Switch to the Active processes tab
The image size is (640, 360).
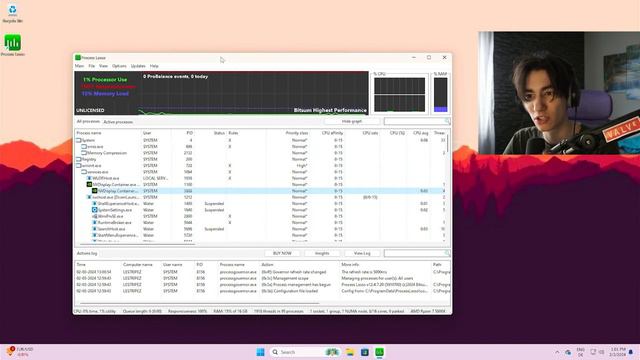tap(118, 122)
